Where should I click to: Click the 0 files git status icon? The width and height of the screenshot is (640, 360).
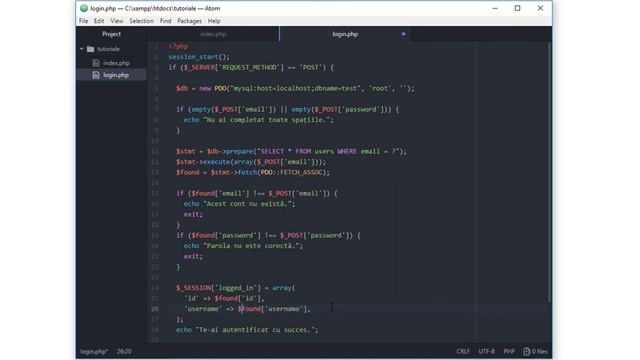535,351
